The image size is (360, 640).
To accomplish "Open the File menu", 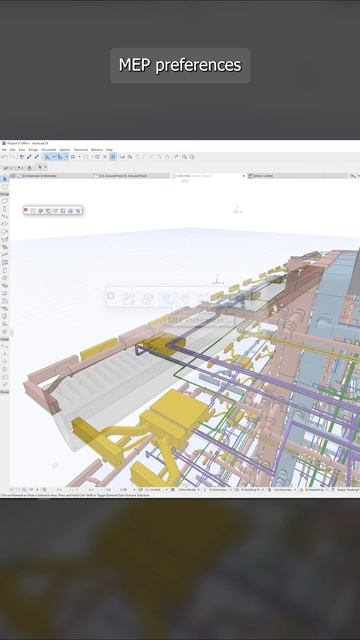I will [4, 150].
